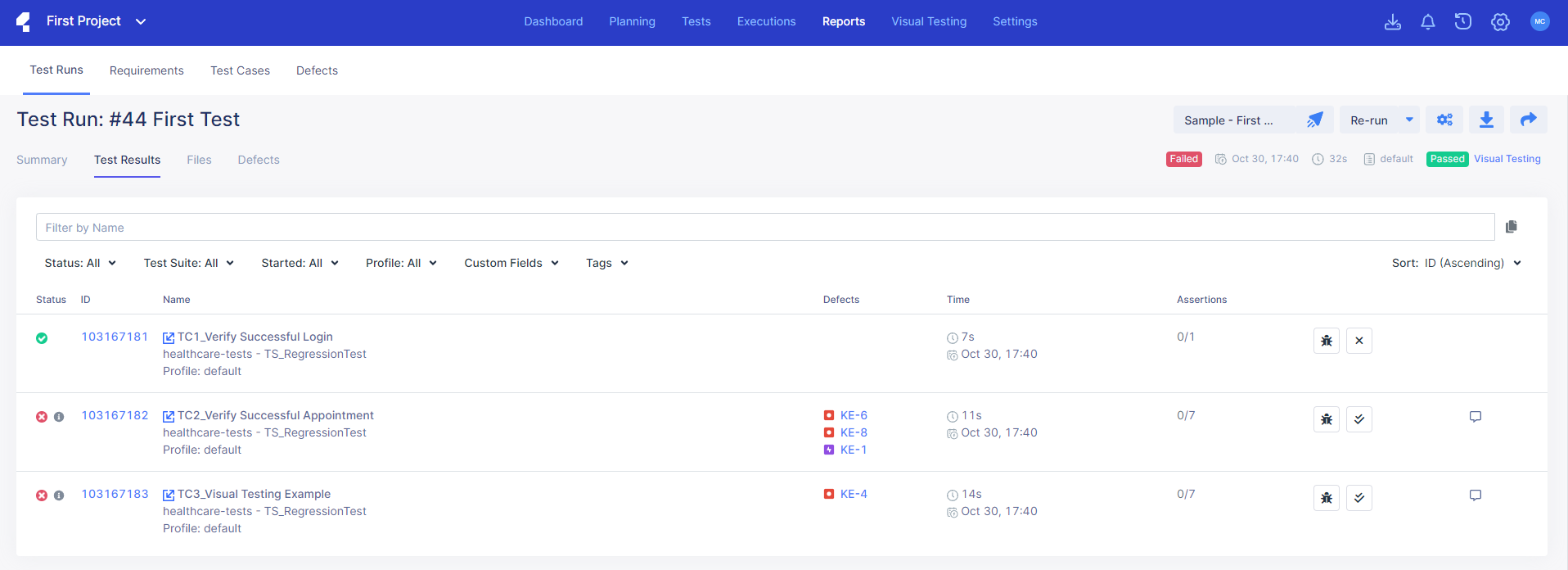Screen dimensions: 1568x570
Task: Download the test run report
Action: [x=1486, y=120]
